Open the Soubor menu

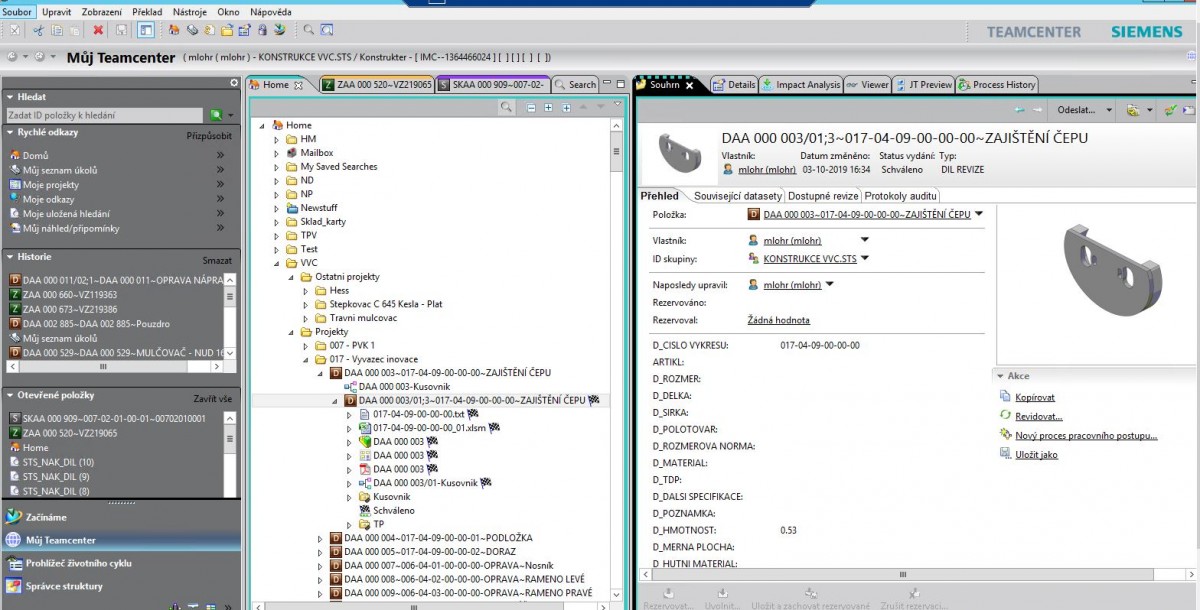tap(18, 11)
